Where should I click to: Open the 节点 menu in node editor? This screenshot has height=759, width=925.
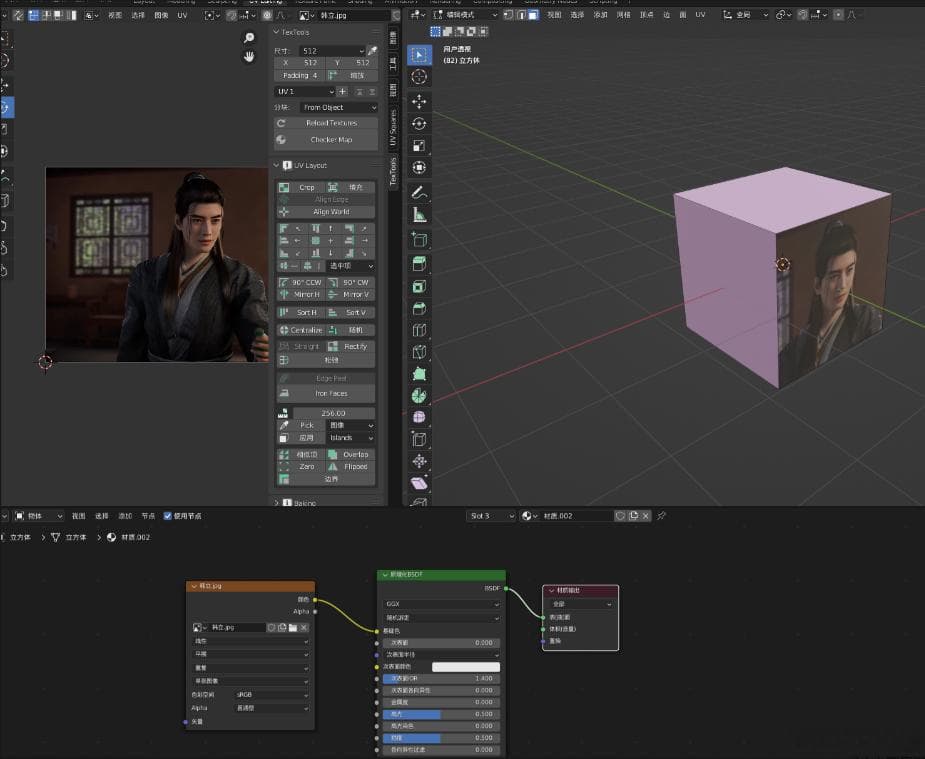tap(147, 516)
